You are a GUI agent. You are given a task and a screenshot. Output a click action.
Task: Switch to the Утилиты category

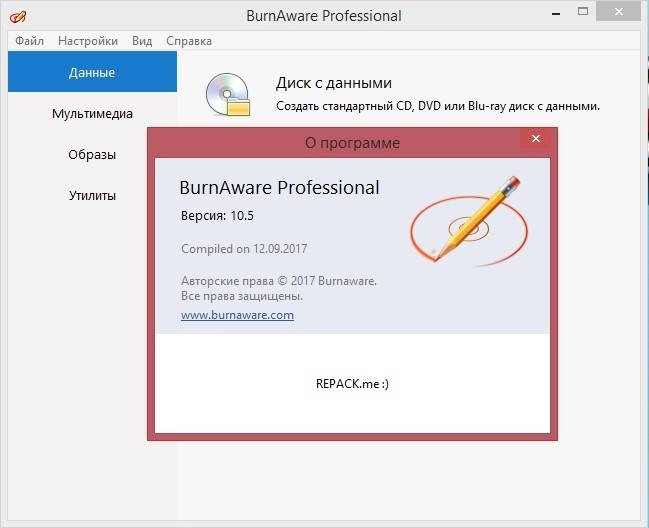(92, 195)
